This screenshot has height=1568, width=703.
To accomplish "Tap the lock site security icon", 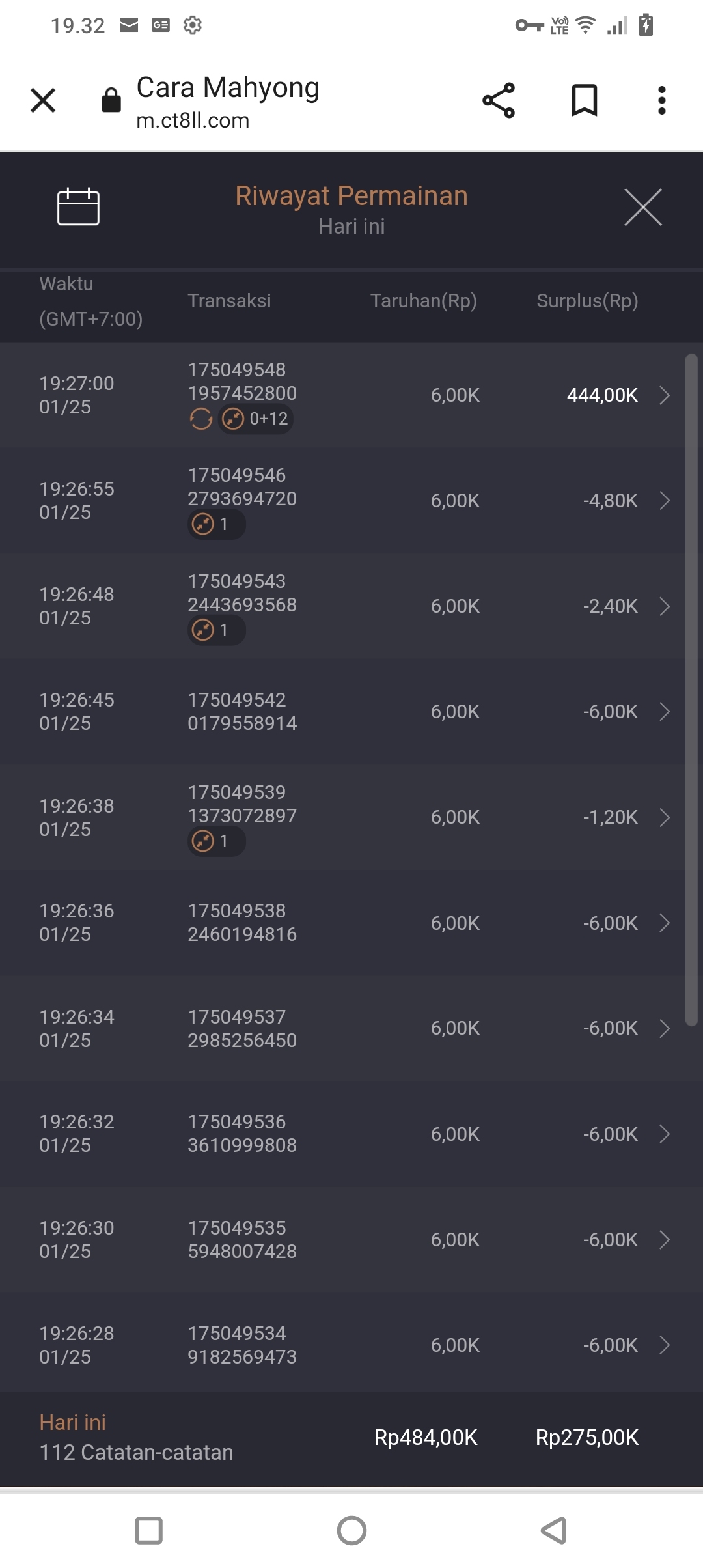I will [x=111, y=100].
